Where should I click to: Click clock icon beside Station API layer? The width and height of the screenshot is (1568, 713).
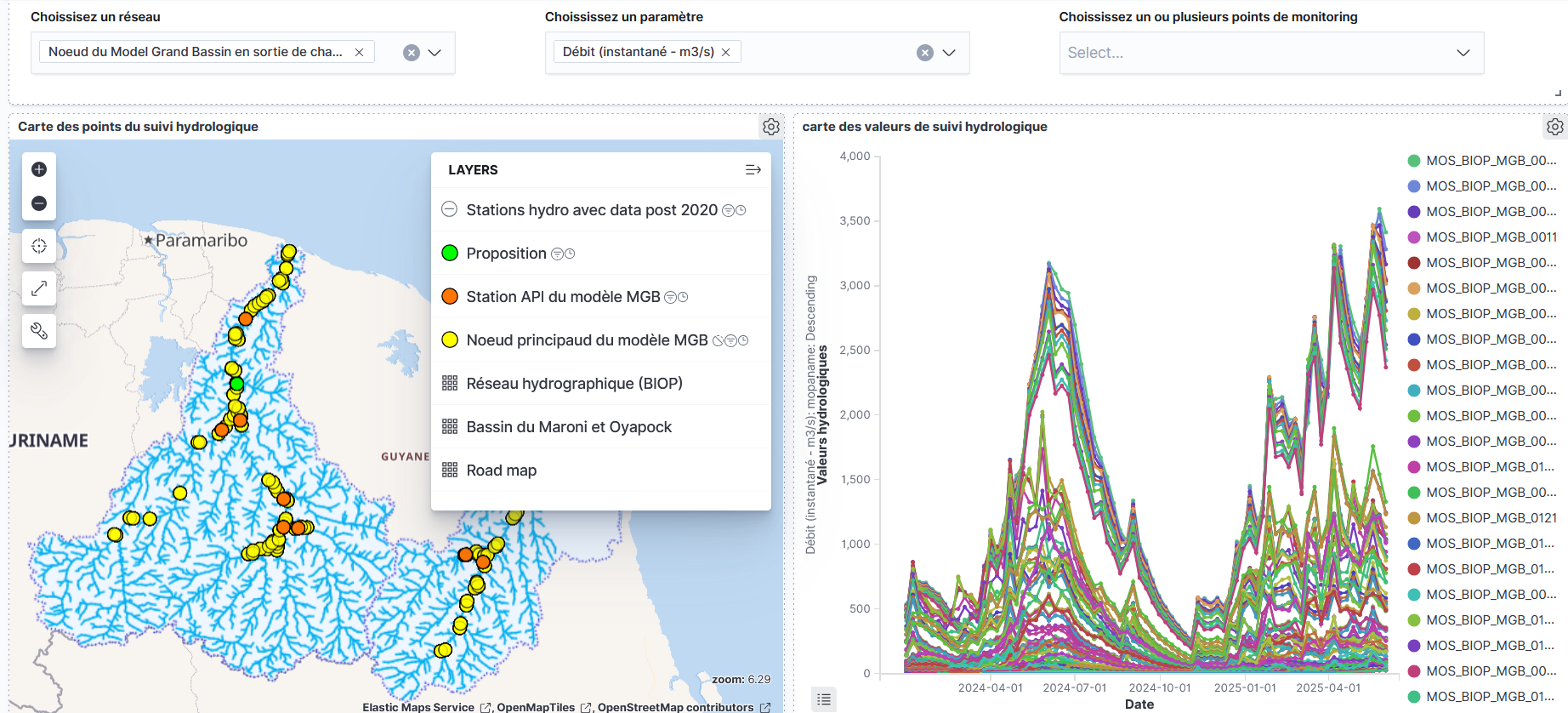click(x=683, y=297)
